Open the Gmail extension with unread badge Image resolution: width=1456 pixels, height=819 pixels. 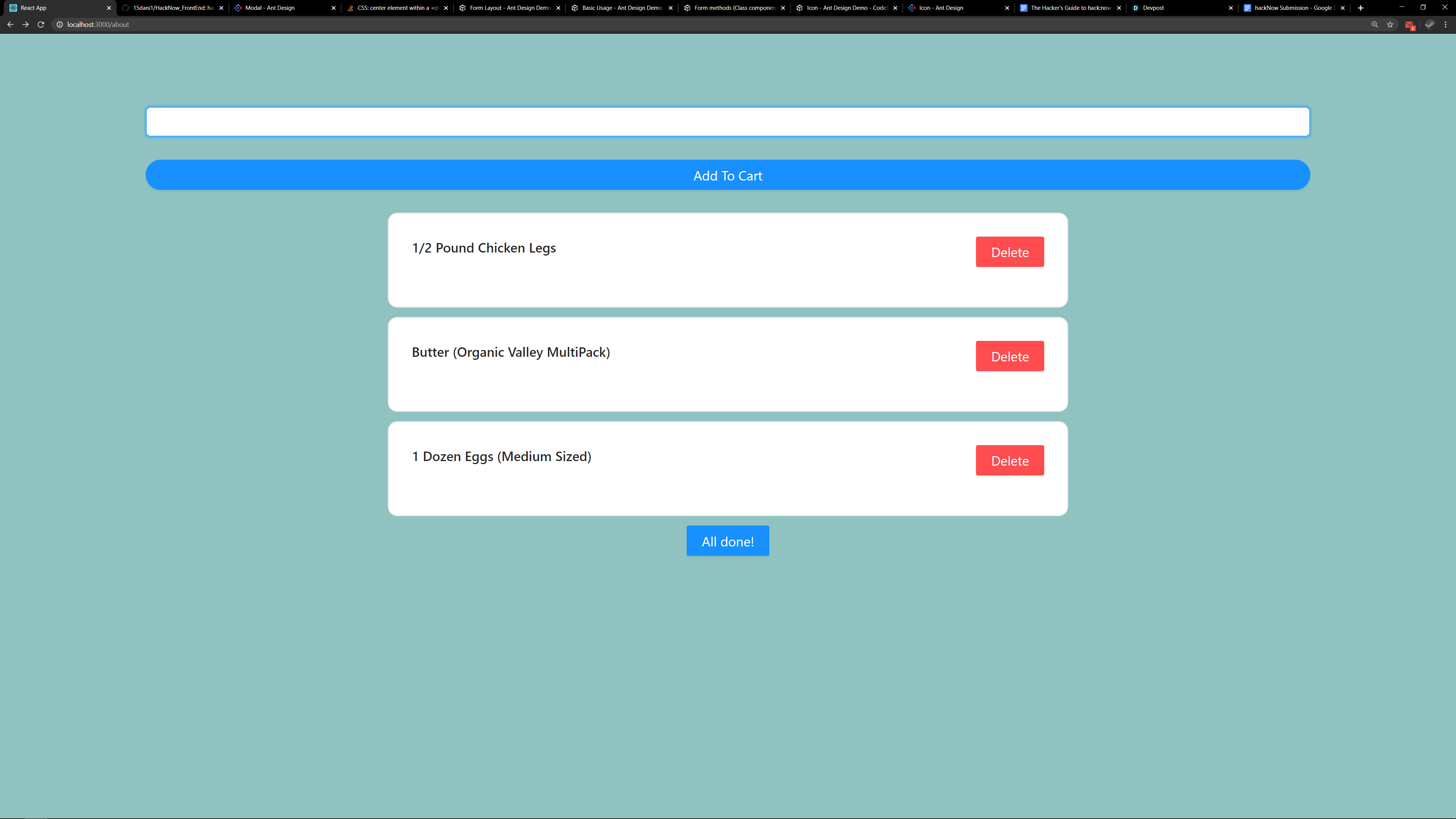coord(1410,25)
